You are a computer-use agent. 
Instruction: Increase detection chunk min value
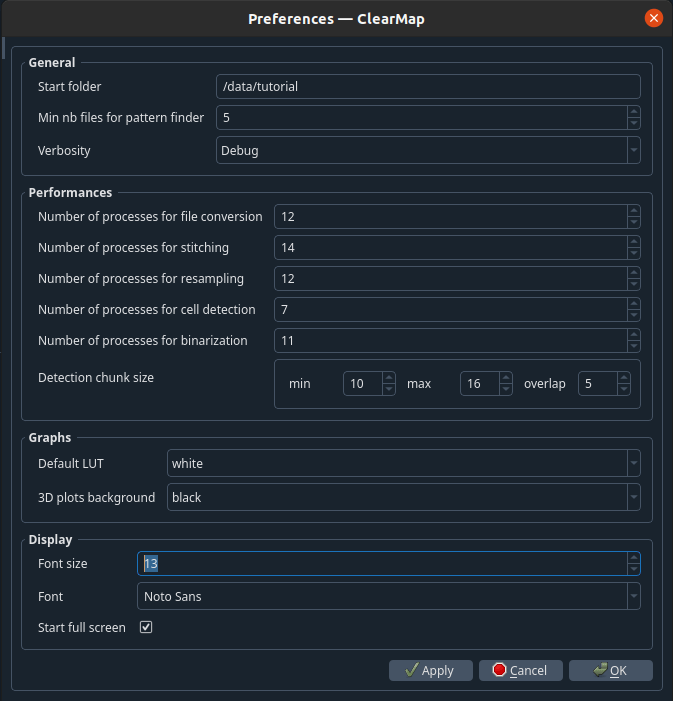(389, 378)
